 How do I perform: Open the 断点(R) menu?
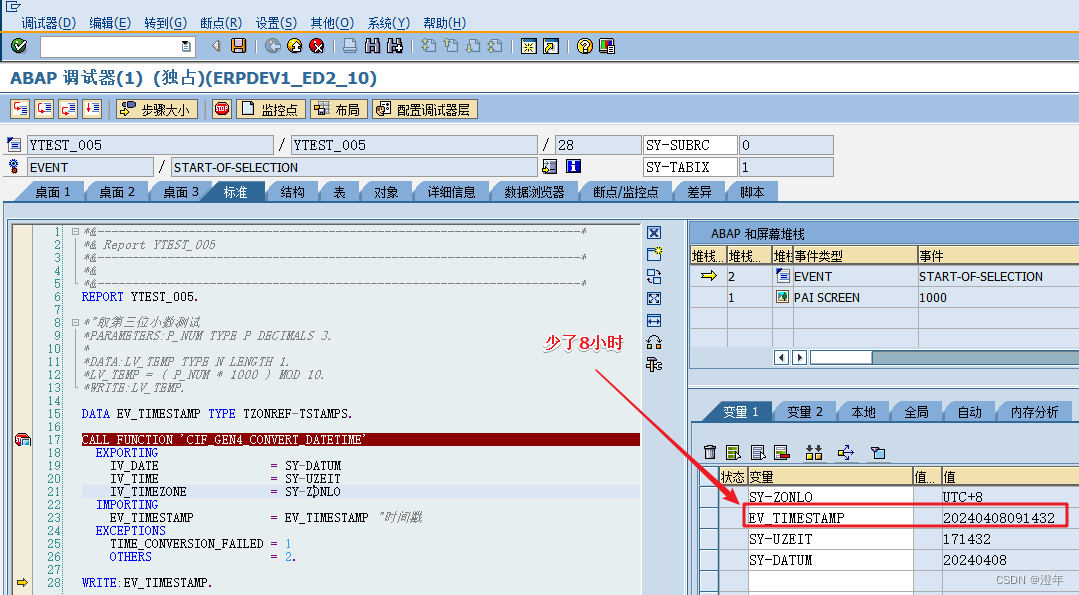[221, 23]
